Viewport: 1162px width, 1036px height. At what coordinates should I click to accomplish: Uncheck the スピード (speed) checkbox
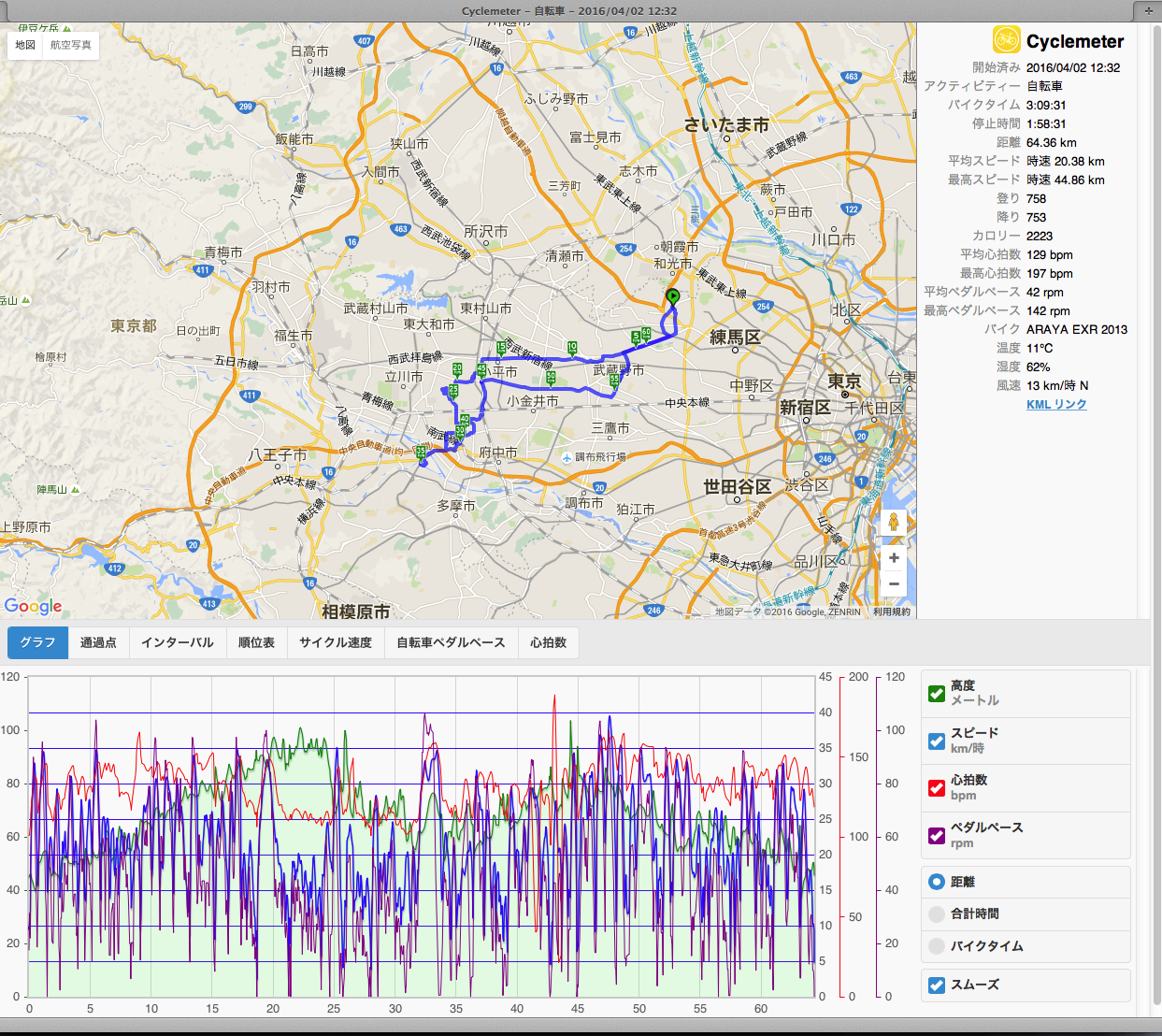click(x=937, y=741)
